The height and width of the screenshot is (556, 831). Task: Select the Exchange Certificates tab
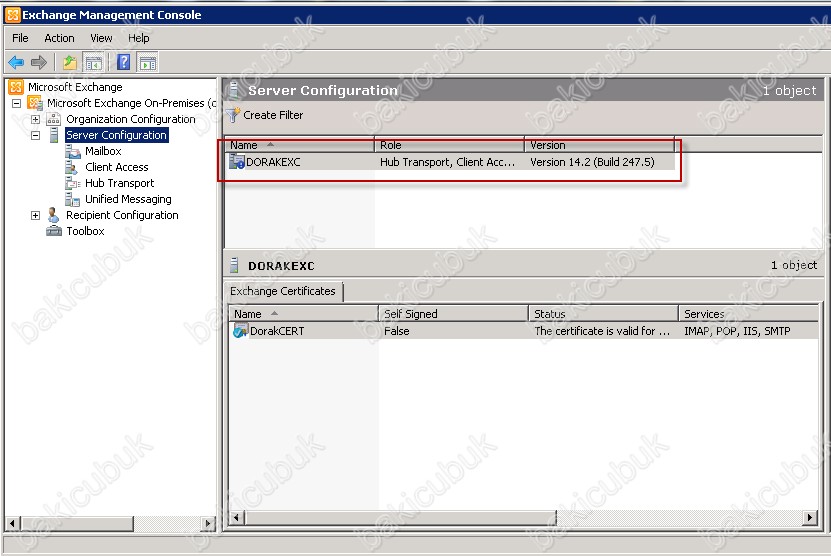click(x=283, y=291)
